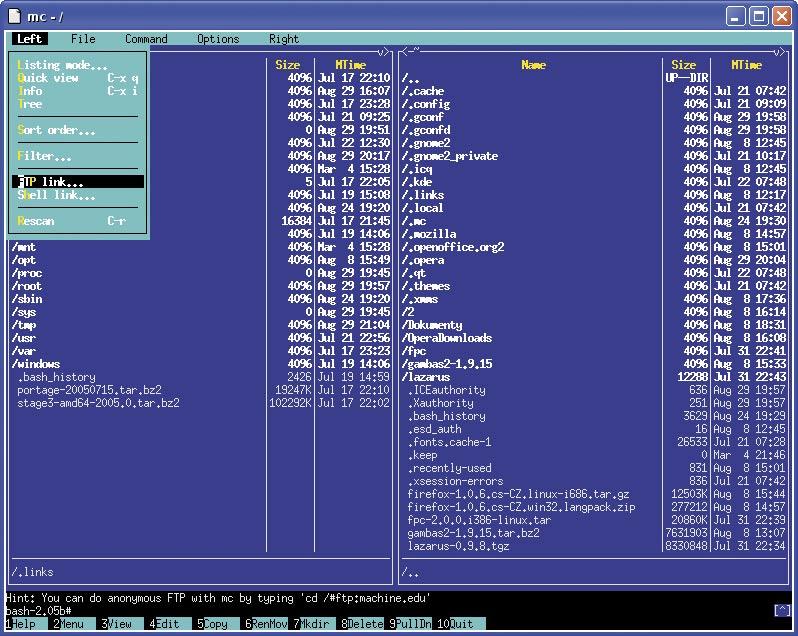This screenshot has width=798, height=636.
Task: Select the .xsession-errors file
Action: (594, 481)
